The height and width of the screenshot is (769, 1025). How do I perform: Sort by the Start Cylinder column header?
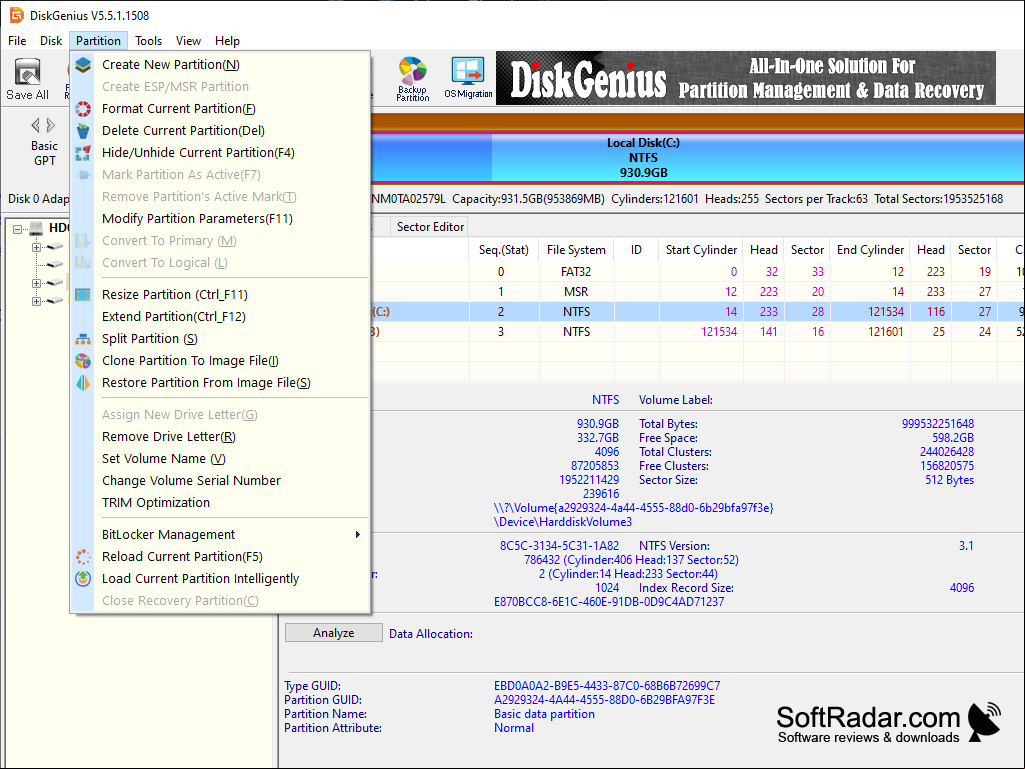click(701, 250)
